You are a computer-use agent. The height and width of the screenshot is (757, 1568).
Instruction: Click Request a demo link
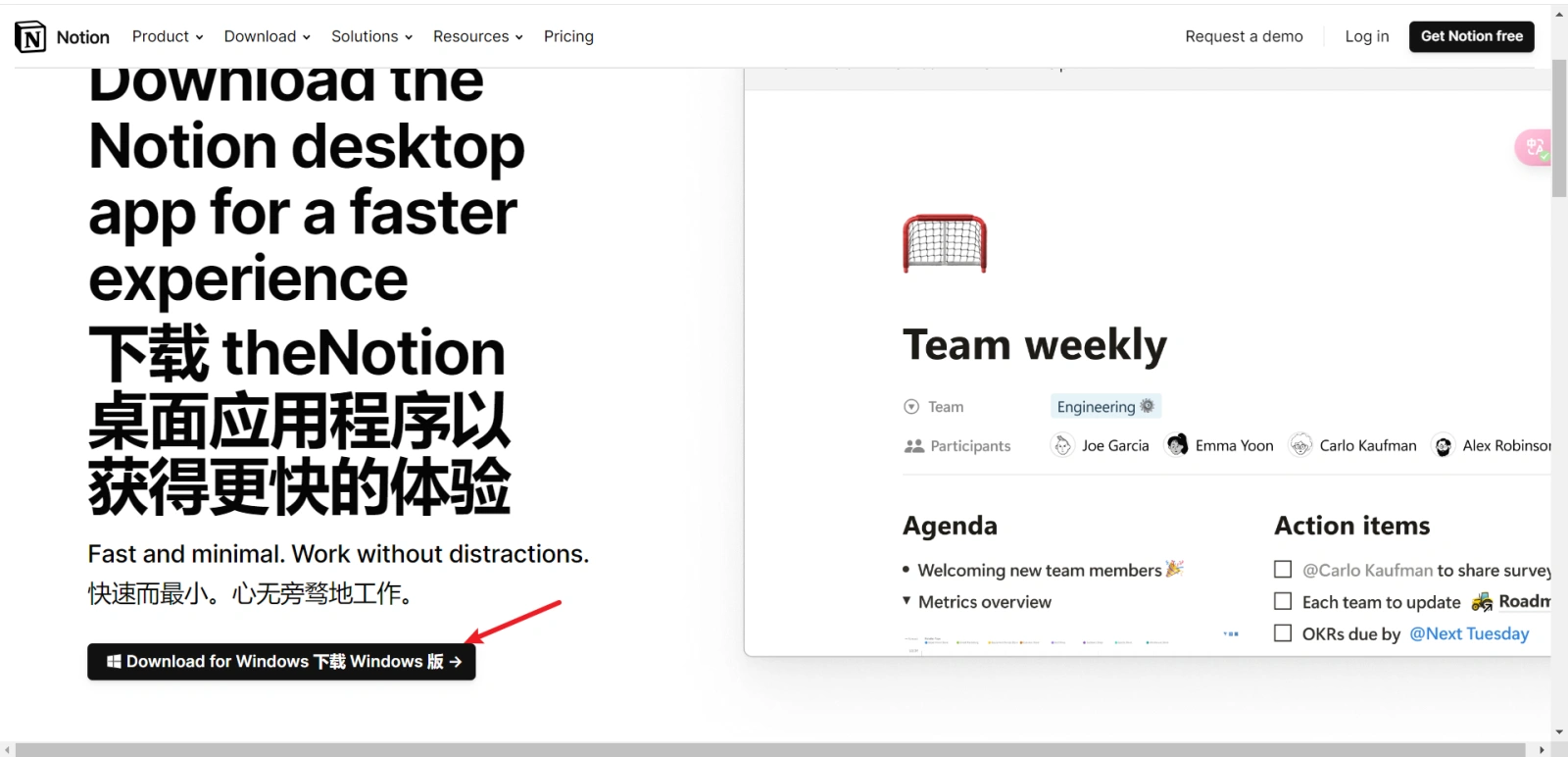point(1244,36)
